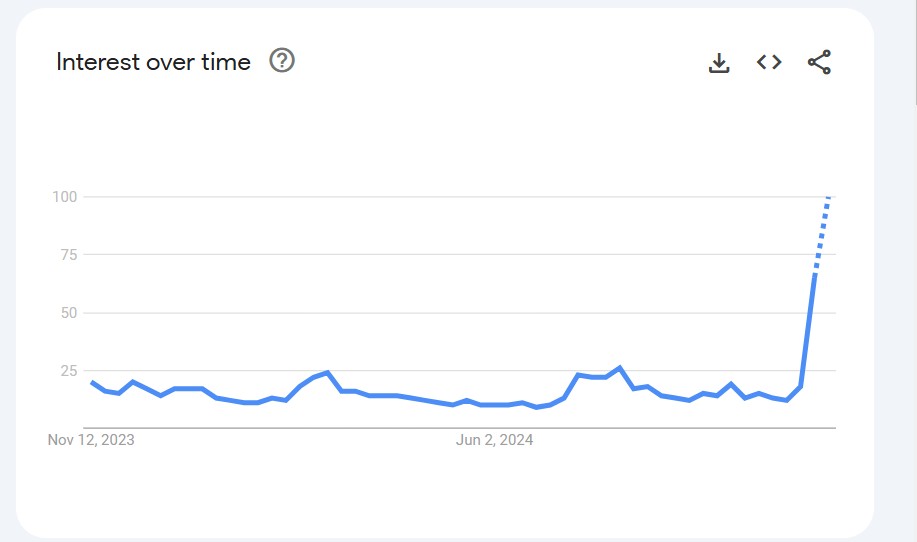Select the Nov 12, 2023 date label
Screen dimensions: 917x542
pos(91,440)
